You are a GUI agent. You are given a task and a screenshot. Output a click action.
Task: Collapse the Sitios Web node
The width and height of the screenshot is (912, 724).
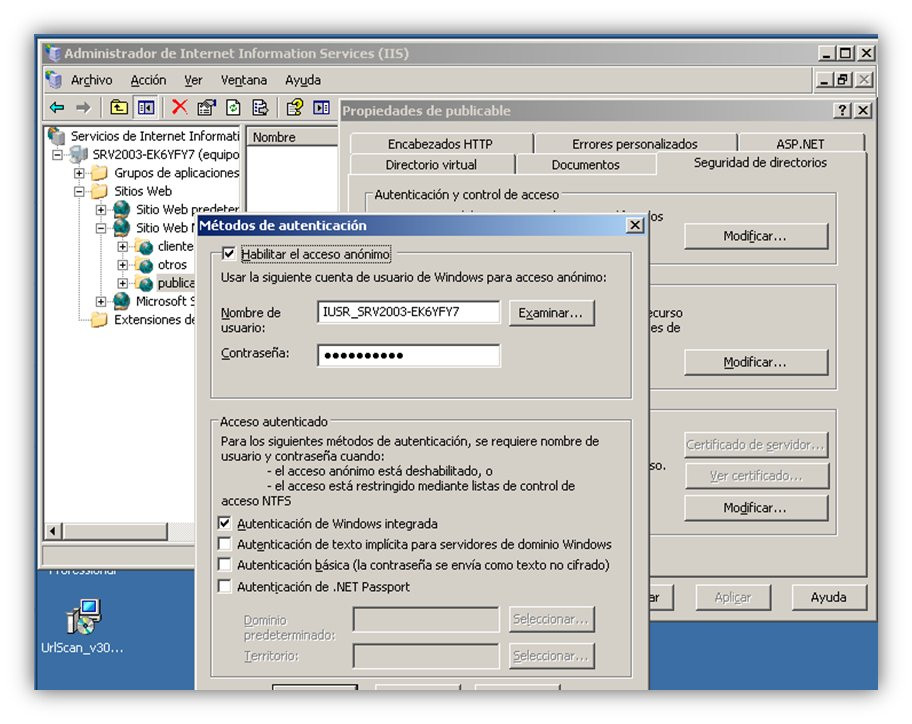[79, 191]
